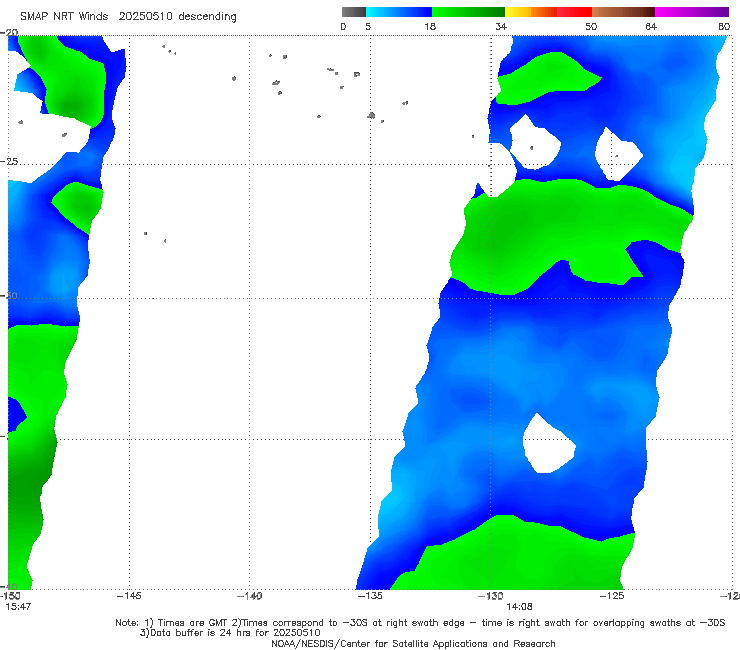This screenshot has width=740, height=650.
Task: Click the color bar label '18'
Action: (x=430, y=26)
